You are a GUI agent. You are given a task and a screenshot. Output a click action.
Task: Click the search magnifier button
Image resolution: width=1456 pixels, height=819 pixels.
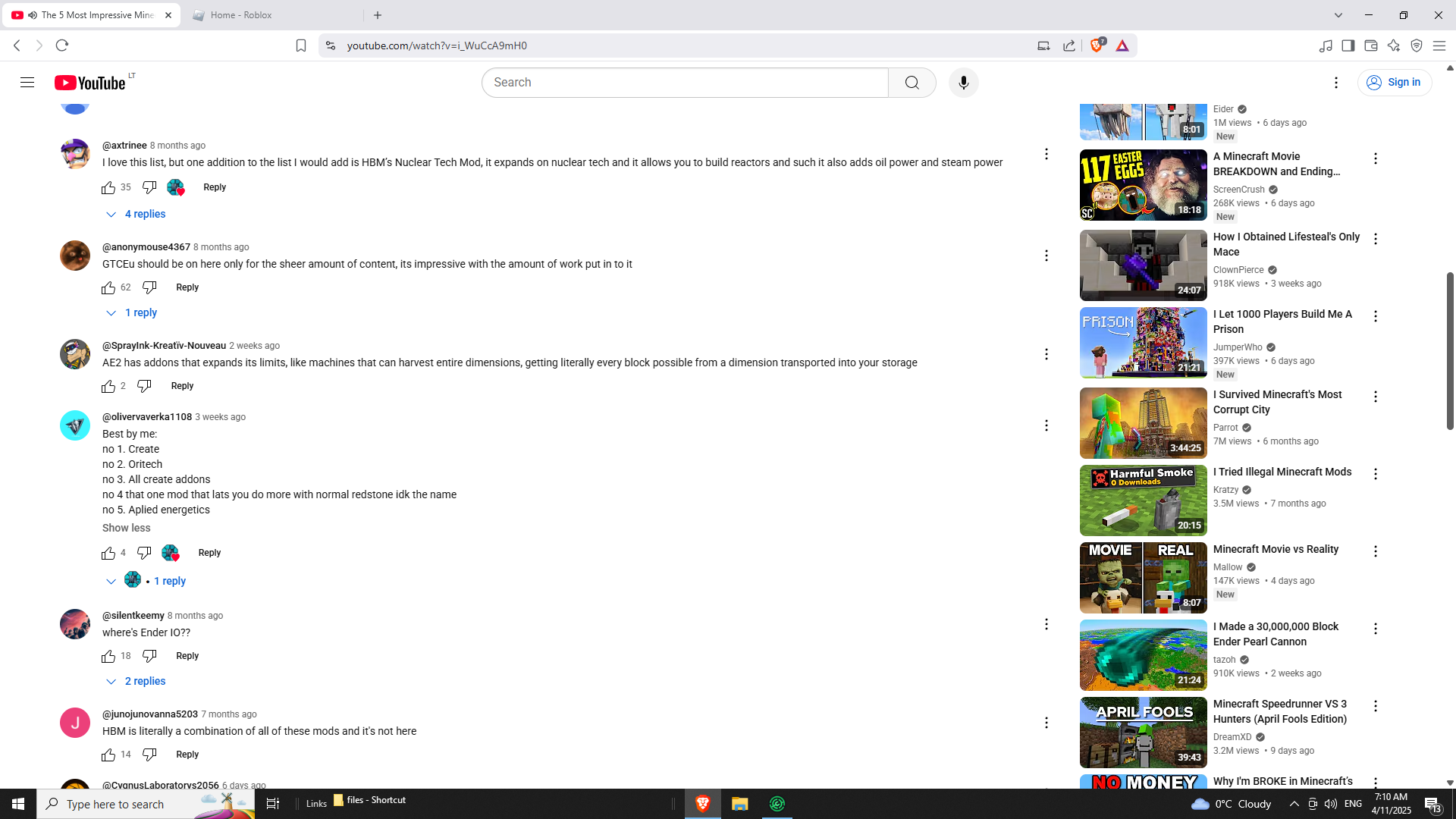(912, 83)
